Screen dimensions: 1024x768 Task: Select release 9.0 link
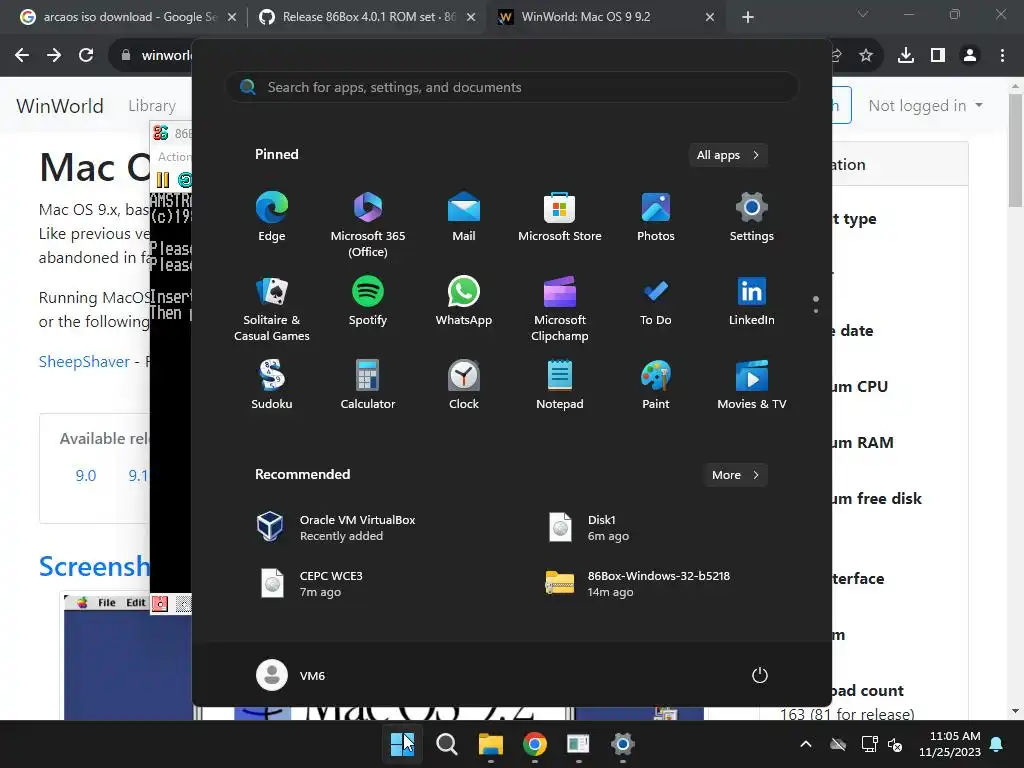(x=86, y=475)
